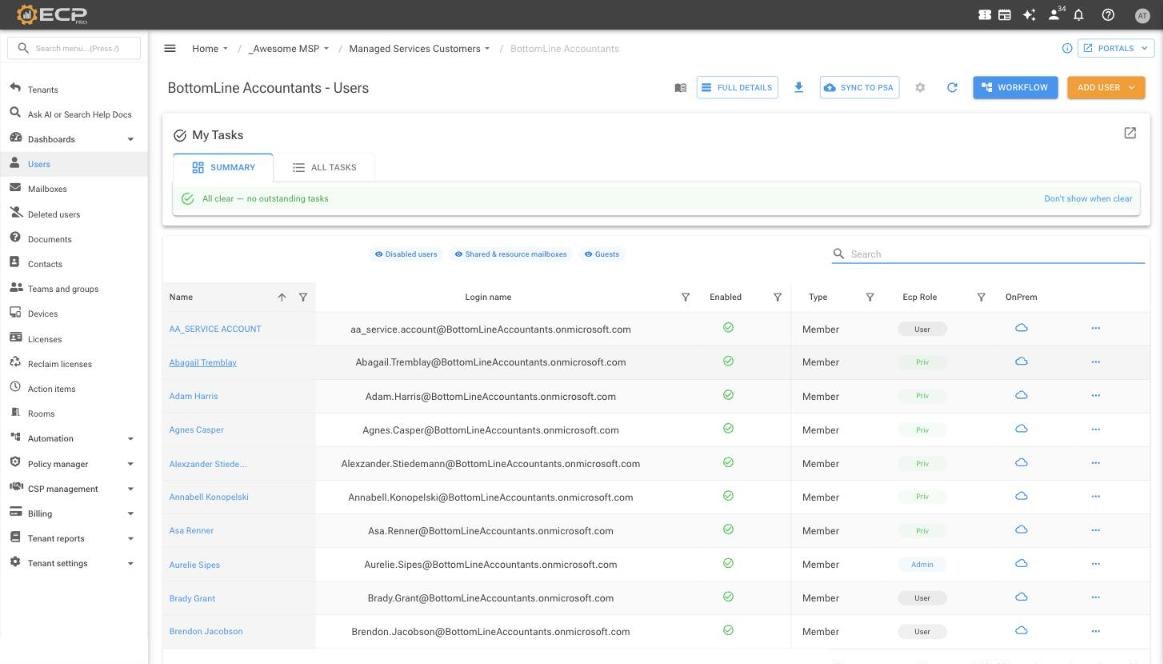
Task: Toggle Guests visibility filter
Action: click(602, 254)
